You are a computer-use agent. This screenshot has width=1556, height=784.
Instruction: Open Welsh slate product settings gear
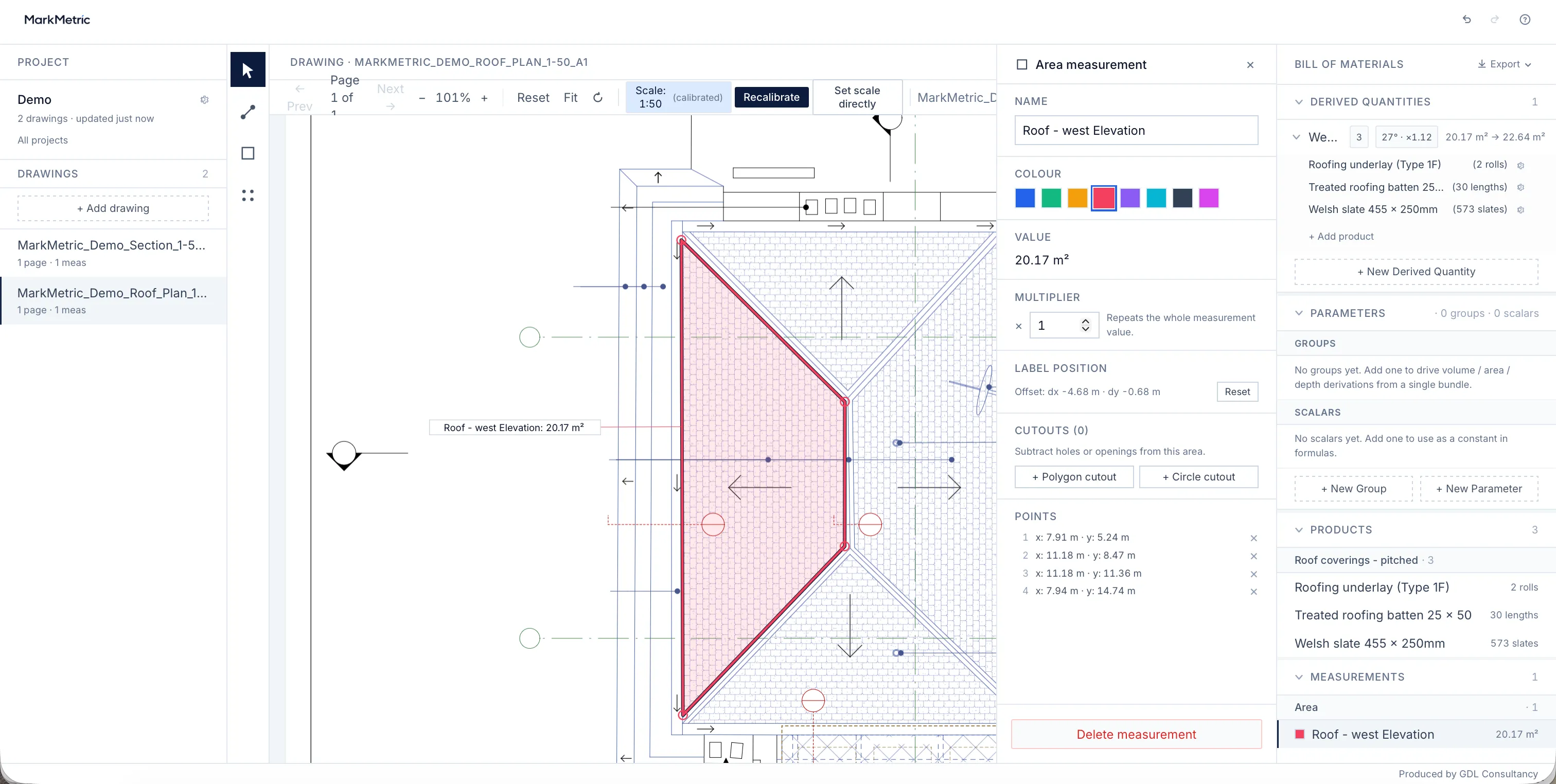[x=1520, y=209]
